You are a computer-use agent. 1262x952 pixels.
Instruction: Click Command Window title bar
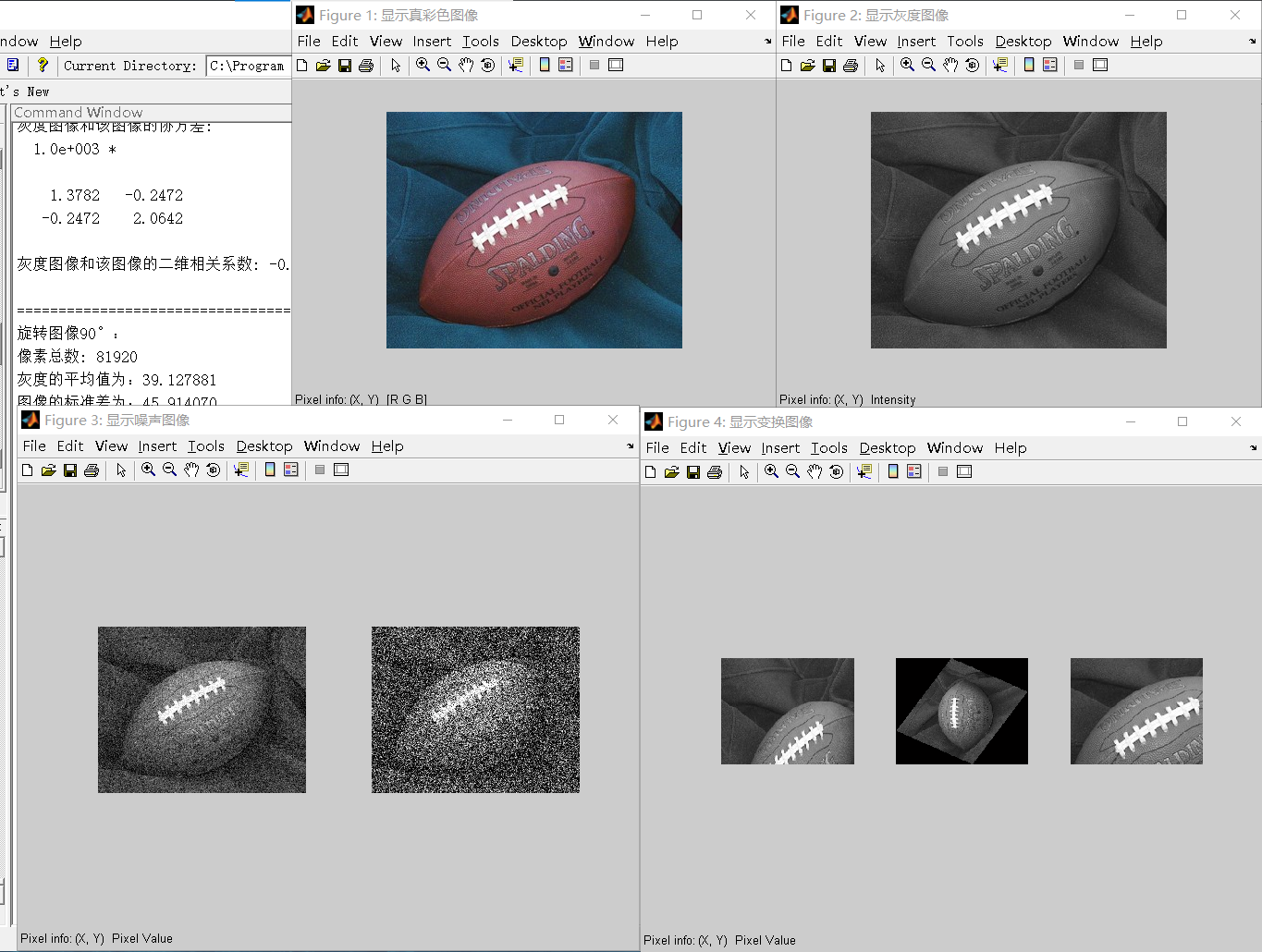(x=152, y=112)
